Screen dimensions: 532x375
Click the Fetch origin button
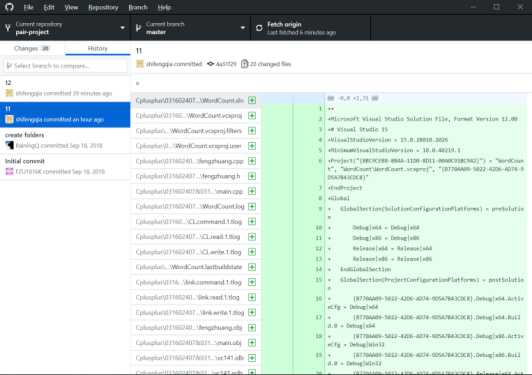click(310, 28)
